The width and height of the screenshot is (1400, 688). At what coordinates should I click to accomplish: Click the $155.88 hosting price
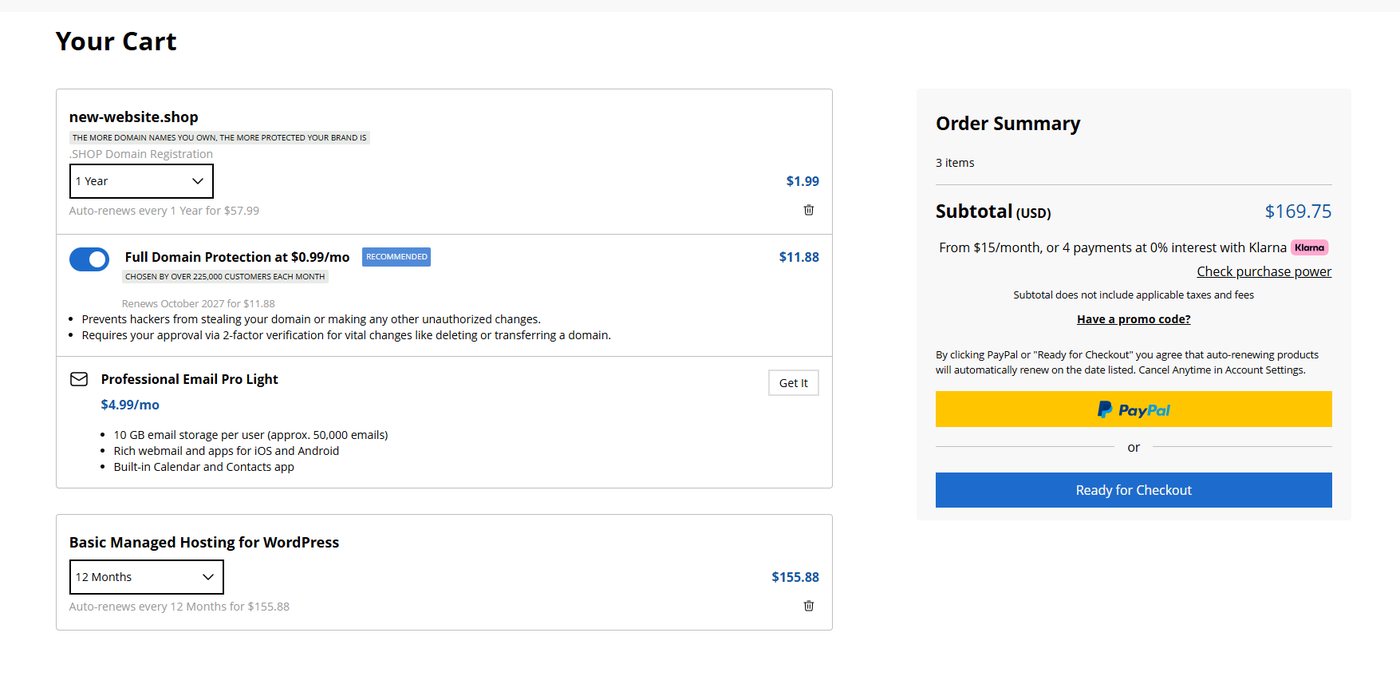tap(795, 577)
